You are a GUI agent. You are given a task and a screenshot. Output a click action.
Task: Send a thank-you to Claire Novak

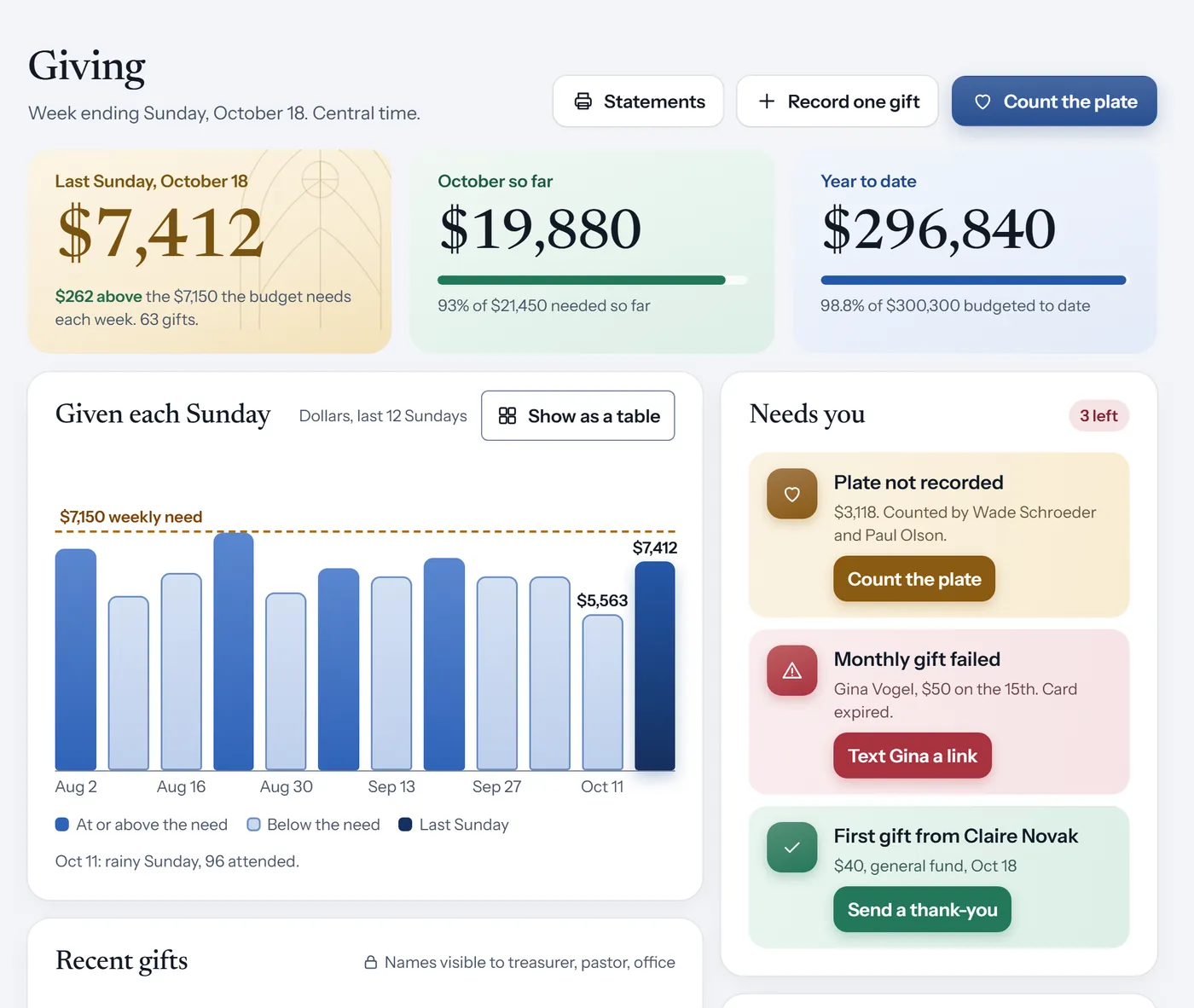[x=922, y=910]
